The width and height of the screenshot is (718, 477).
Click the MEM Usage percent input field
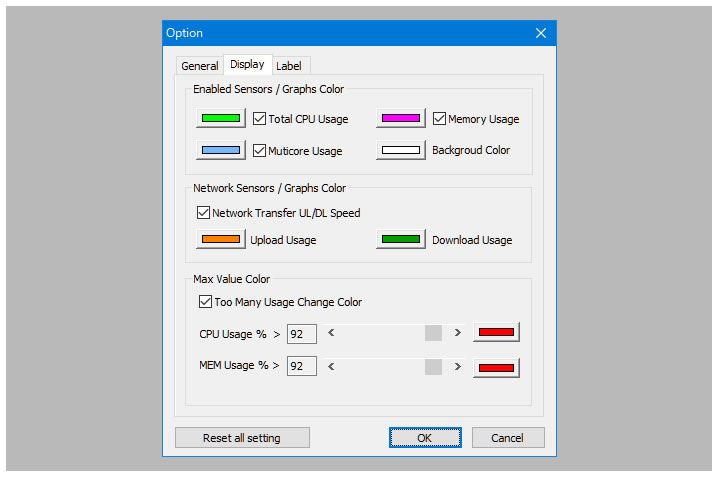(302, 367)
